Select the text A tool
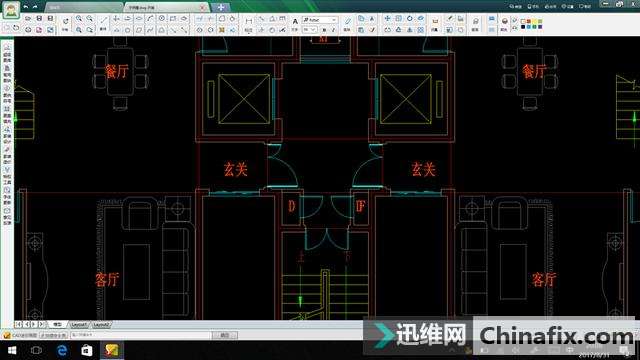The width and height of the screenshot is (640, 360). [295, 21]
